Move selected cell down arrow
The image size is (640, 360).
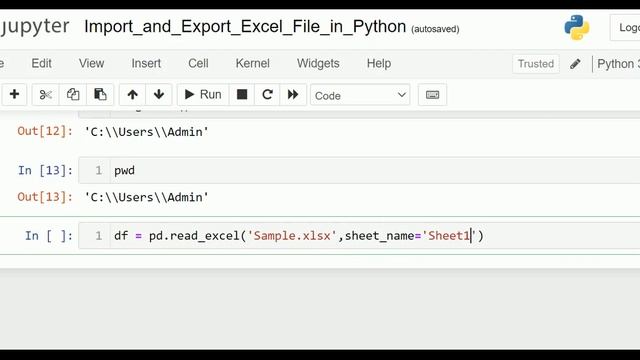click(x=159, y=95)
